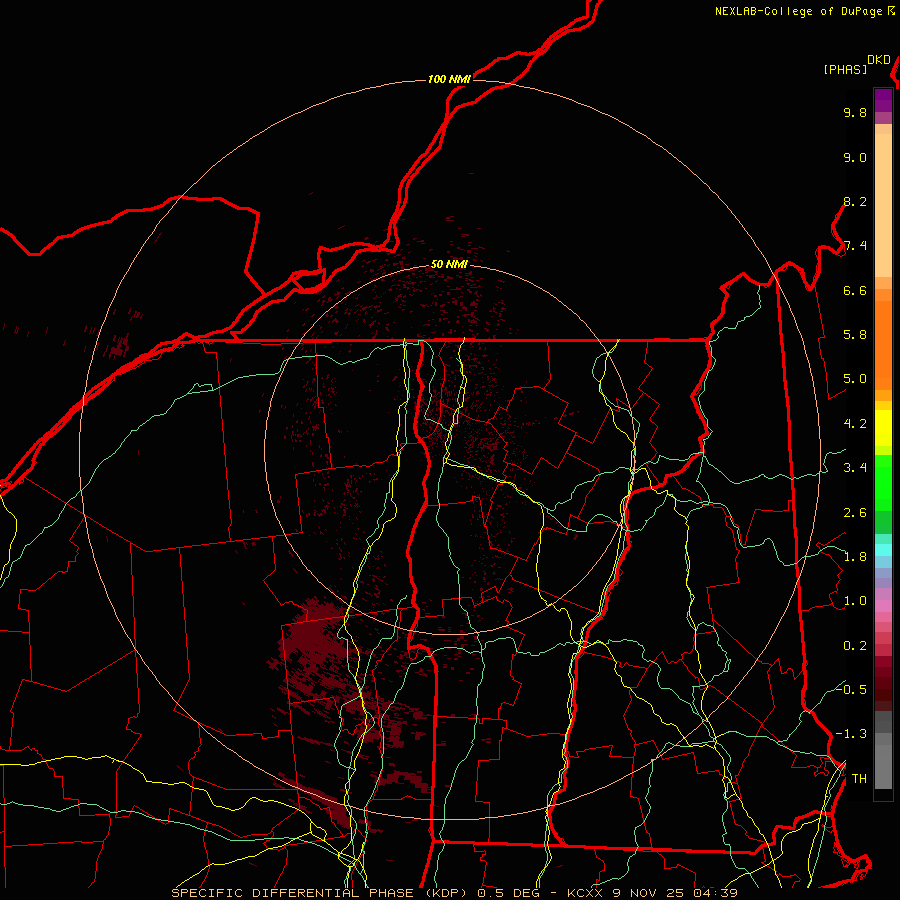Viewport: 900px width, 900px height.
Task: Click the 9.8 value on the color scale
Action: click(x=855, y=112)
